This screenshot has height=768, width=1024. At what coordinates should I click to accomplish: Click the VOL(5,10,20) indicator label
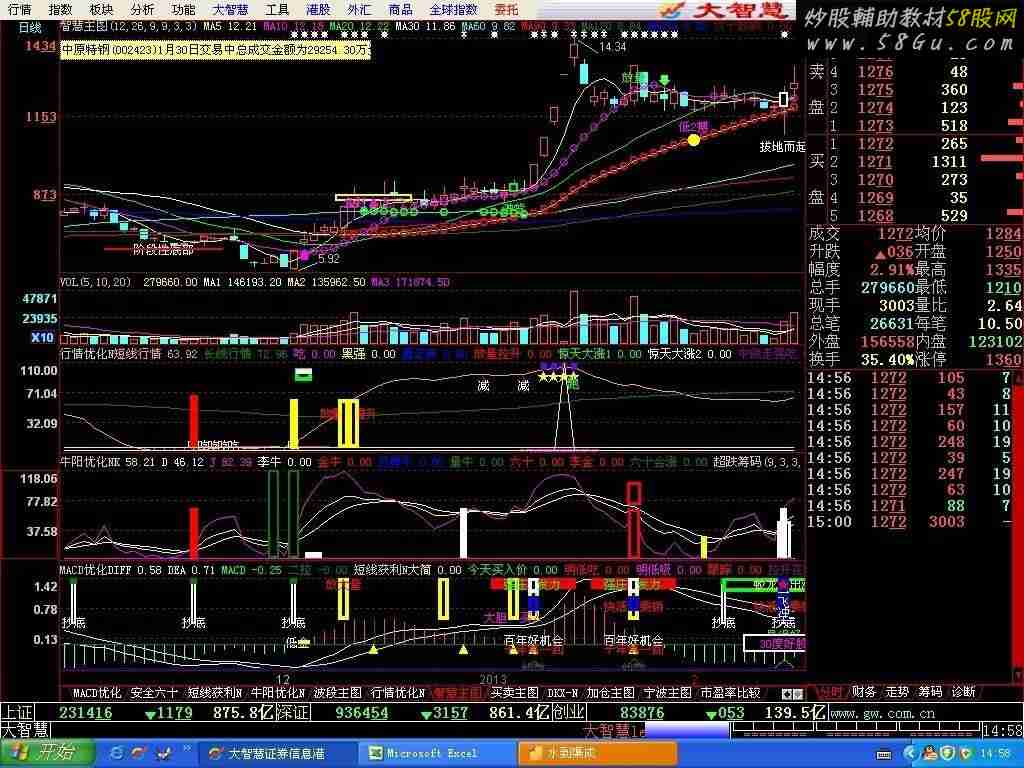tap(95, 282)
